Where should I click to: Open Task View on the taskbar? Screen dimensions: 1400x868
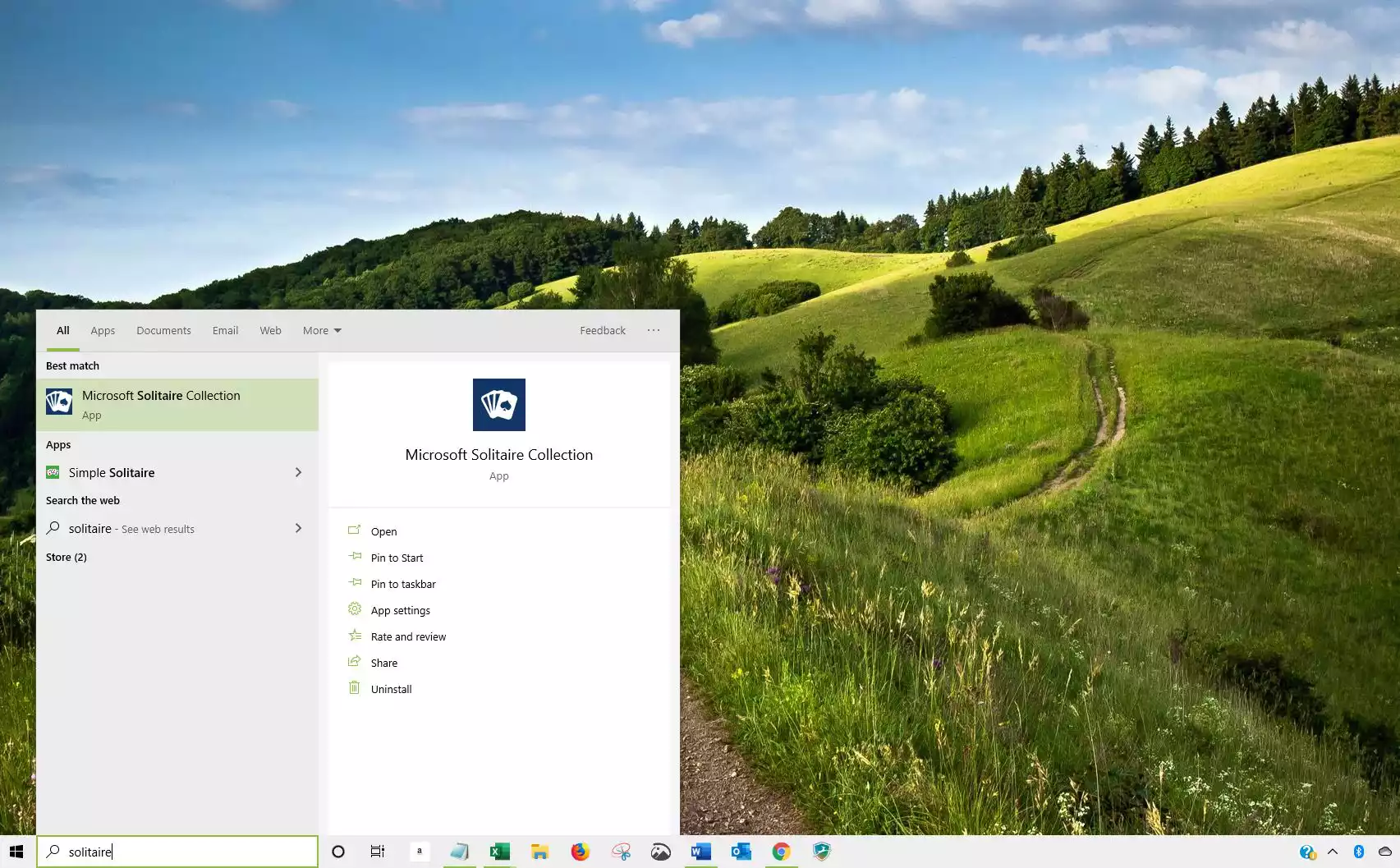pos(378,852)
